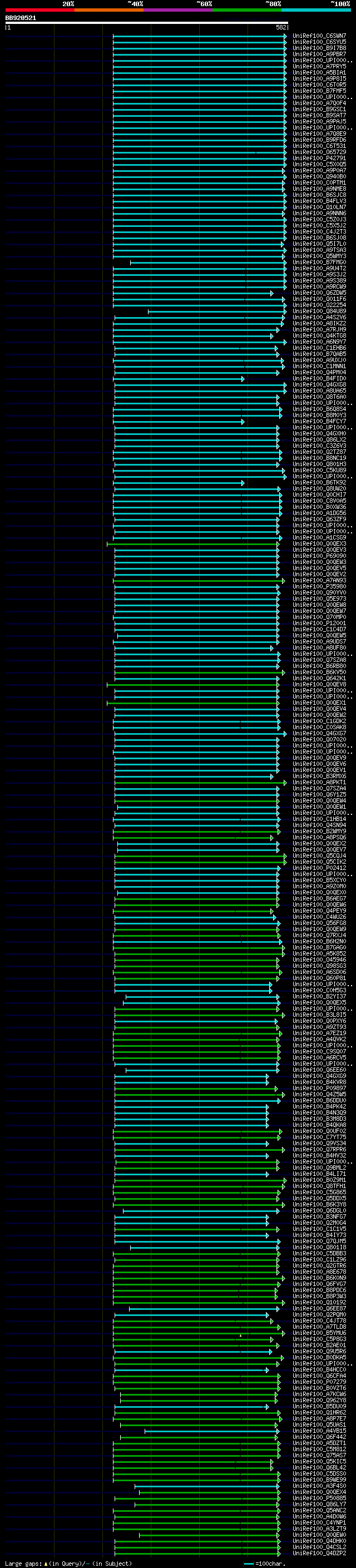The height and width of the screenshot is (1568, 356).
Task: Click UniRef100_C1GDK2 label
Action: click(319, 721)
